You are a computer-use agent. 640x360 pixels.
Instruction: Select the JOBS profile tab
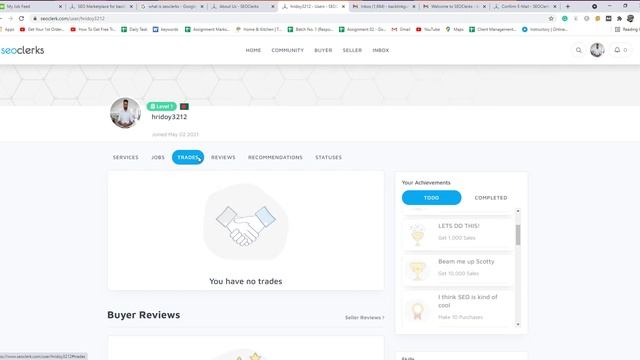click(158, 157)
